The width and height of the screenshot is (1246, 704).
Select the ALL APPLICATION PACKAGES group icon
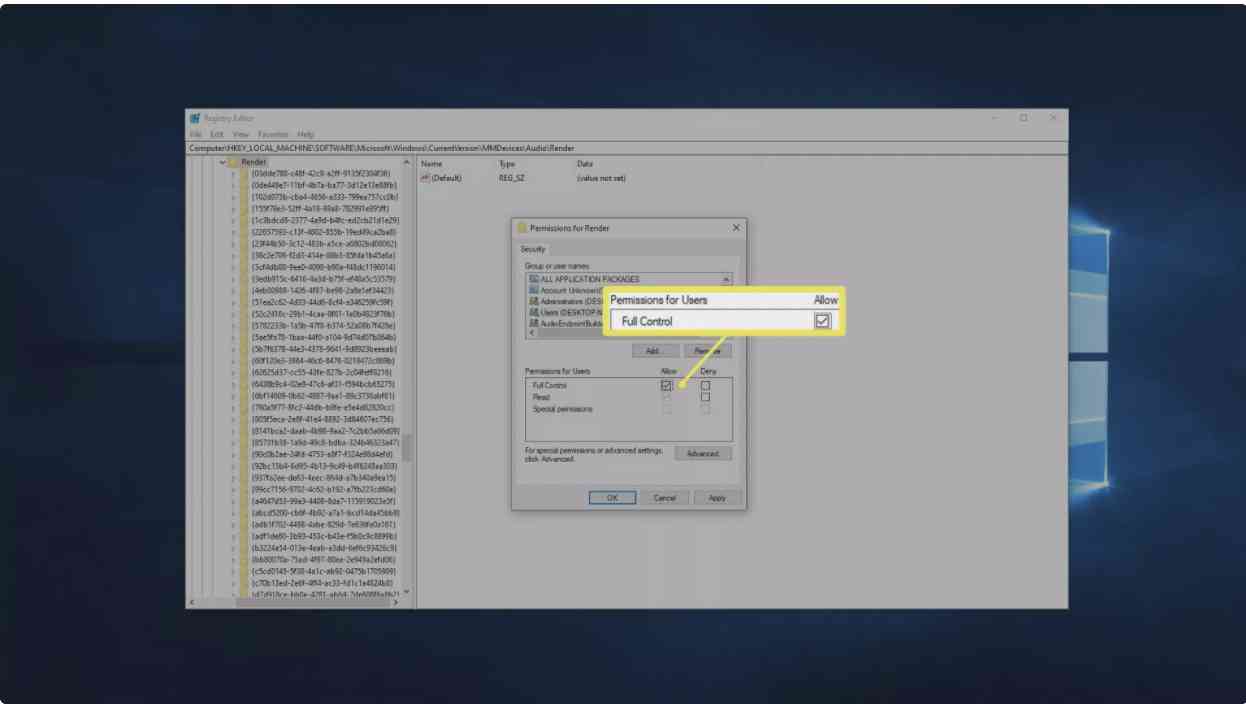pos(533,279)
